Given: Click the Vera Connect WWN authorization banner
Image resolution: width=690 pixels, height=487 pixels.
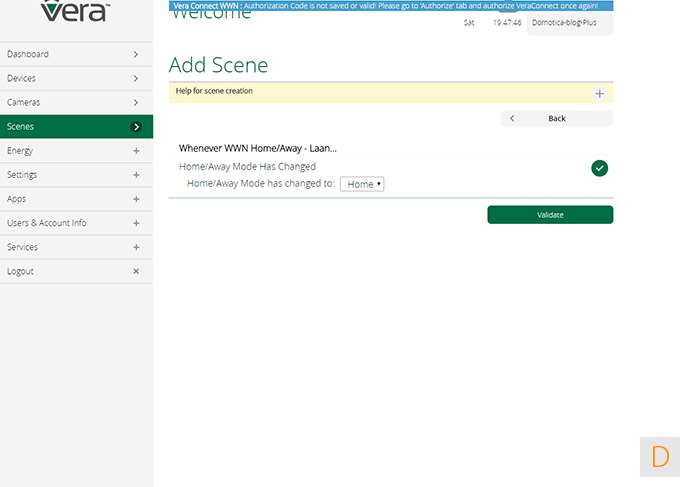Looking at the screenshot, I should 390,6.
